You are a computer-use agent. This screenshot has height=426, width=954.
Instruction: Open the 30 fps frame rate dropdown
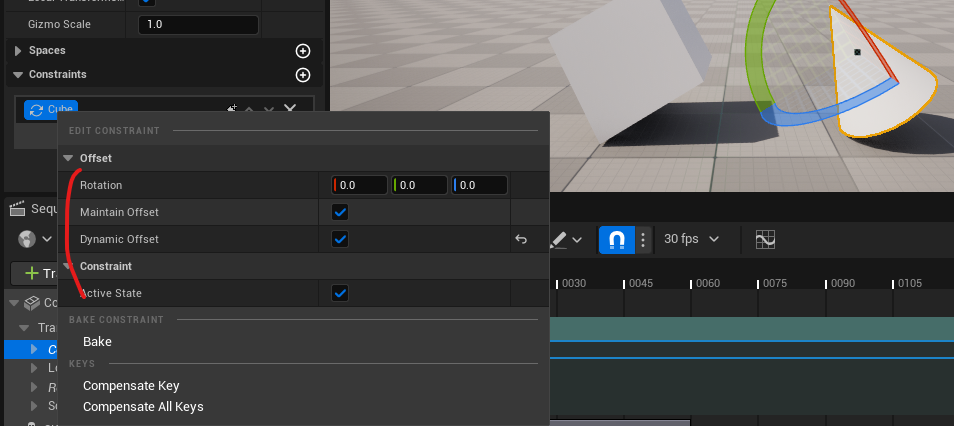pos(692,239)
